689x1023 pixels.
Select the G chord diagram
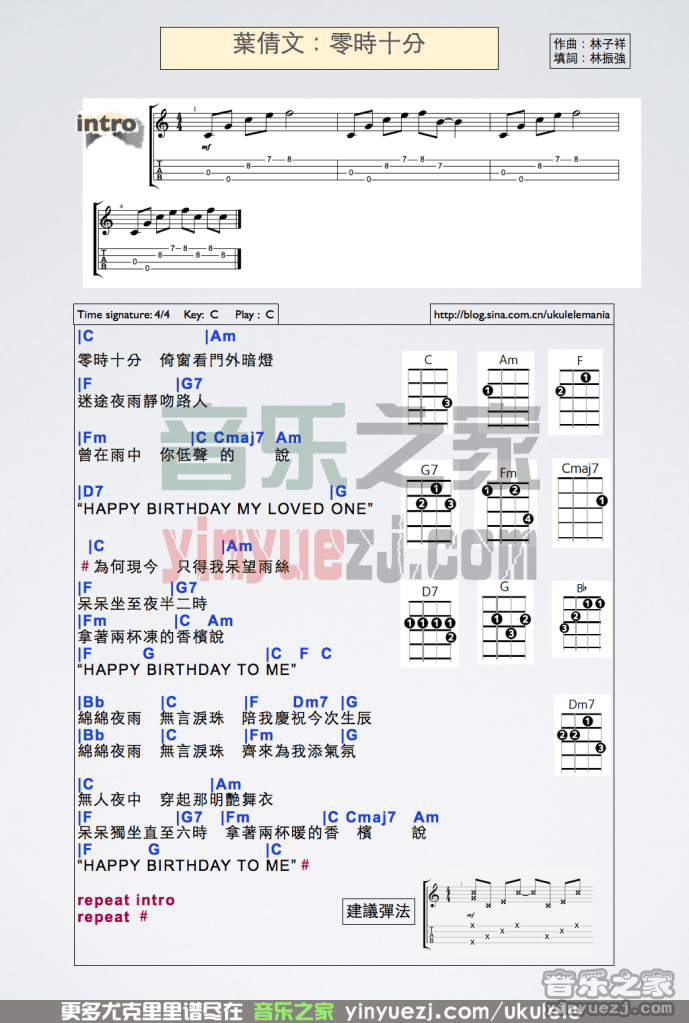pyautogui.click(x=505, y=621)
